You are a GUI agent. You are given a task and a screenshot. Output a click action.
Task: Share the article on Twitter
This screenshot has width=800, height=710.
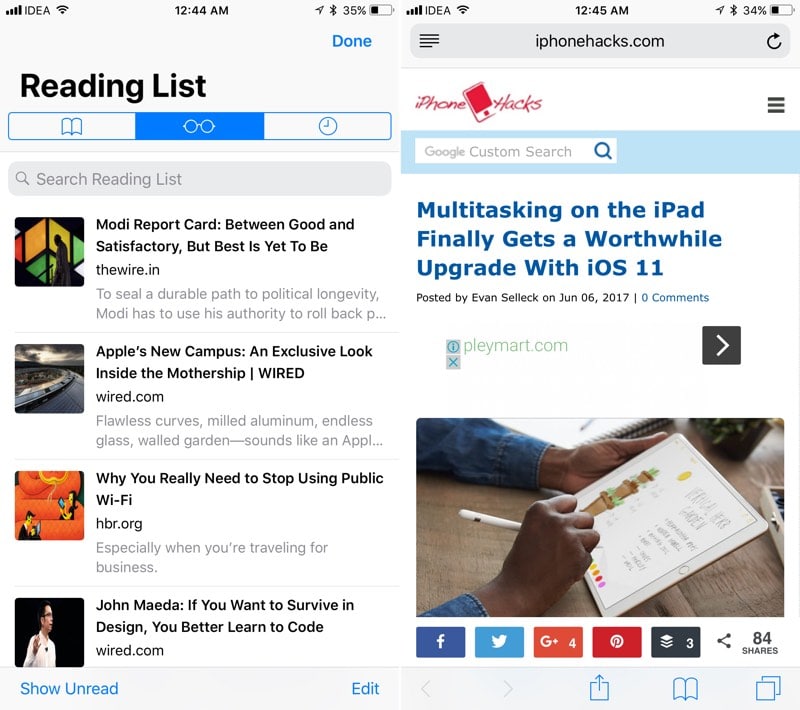coord(499,642)
